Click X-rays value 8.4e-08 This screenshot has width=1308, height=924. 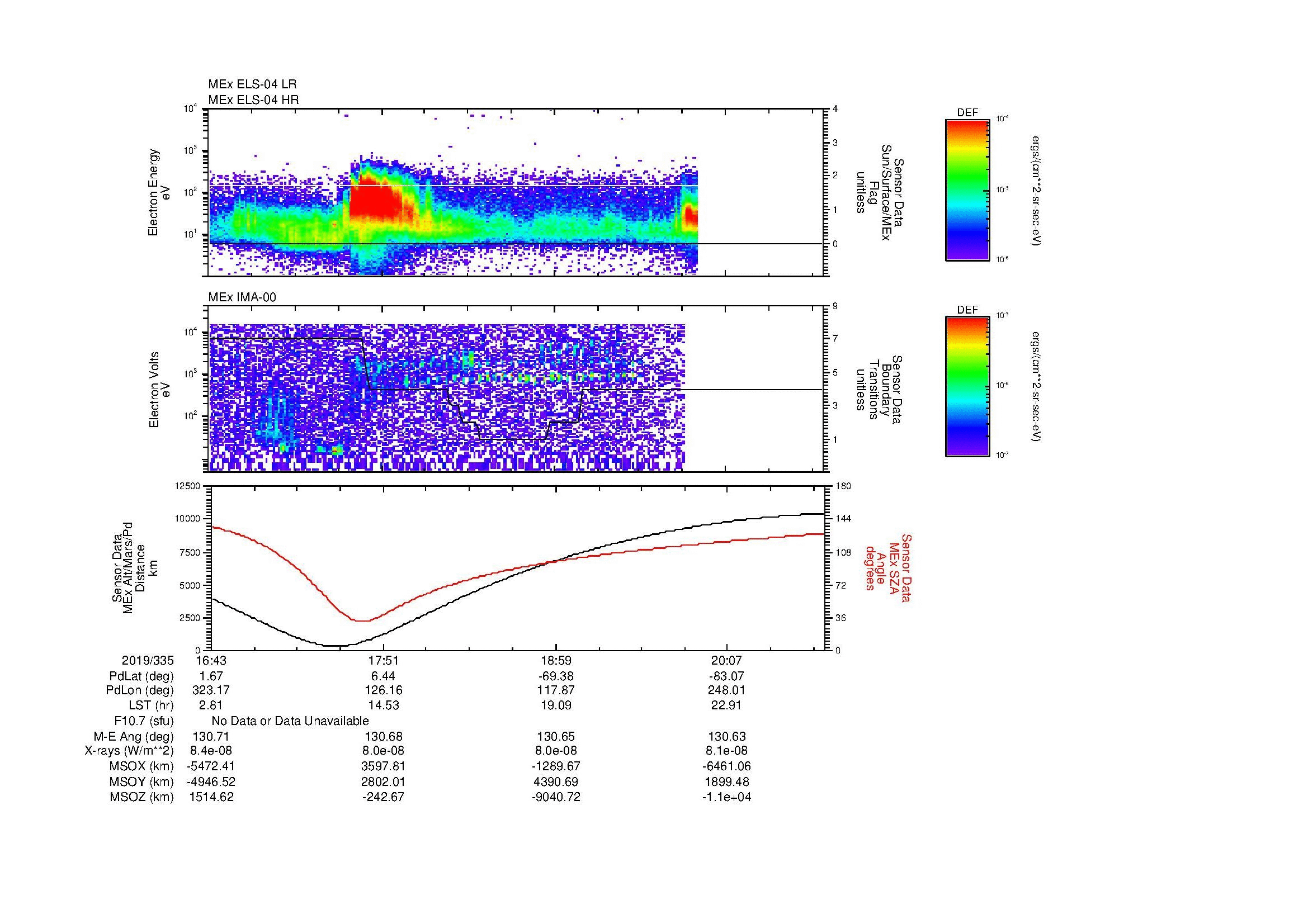click(211, 751)
